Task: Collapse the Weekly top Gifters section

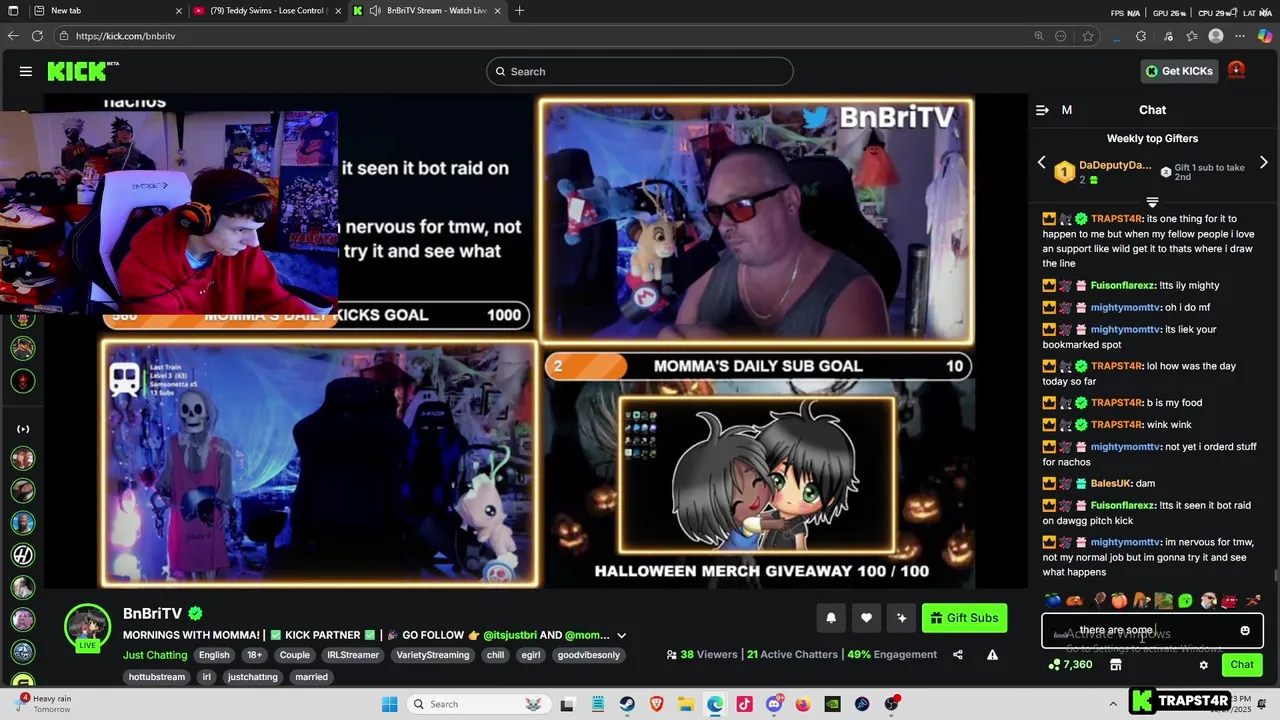Action: [x=1152, y=202]
